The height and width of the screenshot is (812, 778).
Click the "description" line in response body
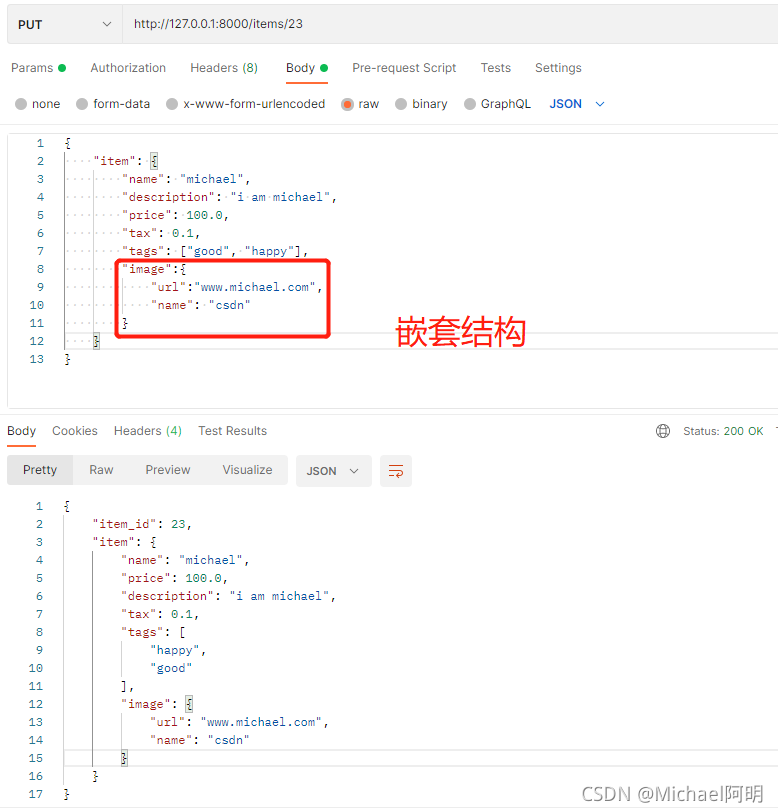coord(228,597)
